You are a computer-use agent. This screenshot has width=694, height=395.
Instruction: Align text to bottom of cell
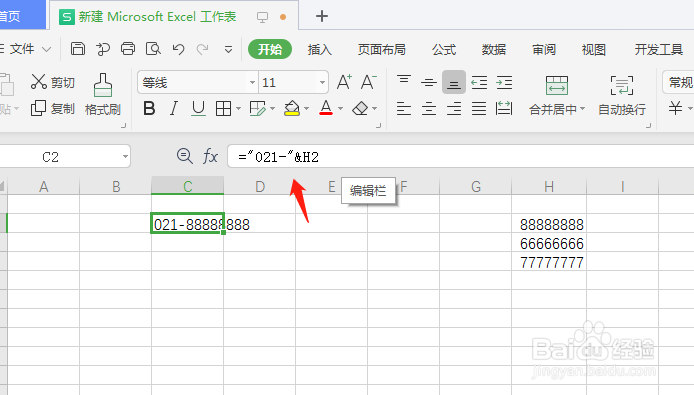(454, 82)
